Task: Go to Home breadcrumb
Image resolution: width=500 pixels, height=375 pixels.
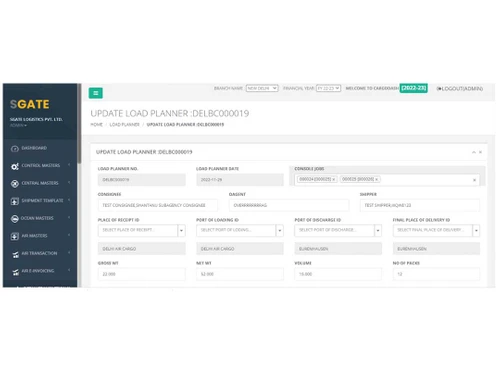Action: (96, 125)
